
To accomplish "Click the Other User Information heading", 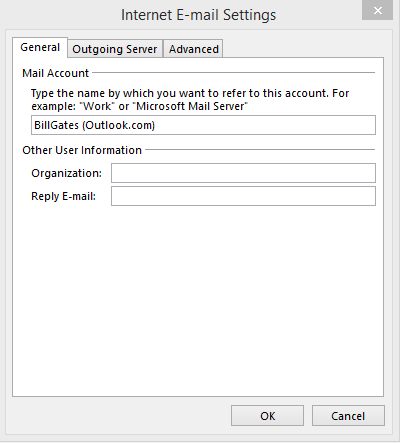I will [x=82, y=150].
